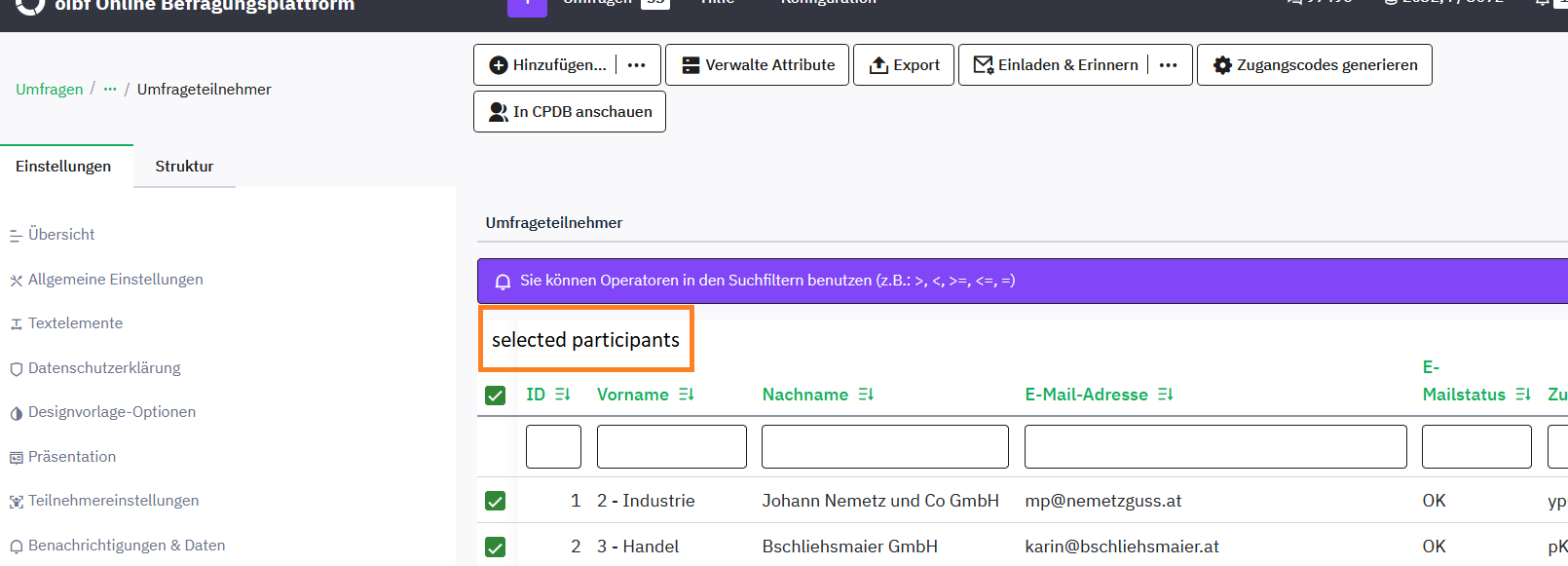This screenshot has width=1568, height=566.
Task: Click Einladen & Erinnern
Action: pos(1056,65)
